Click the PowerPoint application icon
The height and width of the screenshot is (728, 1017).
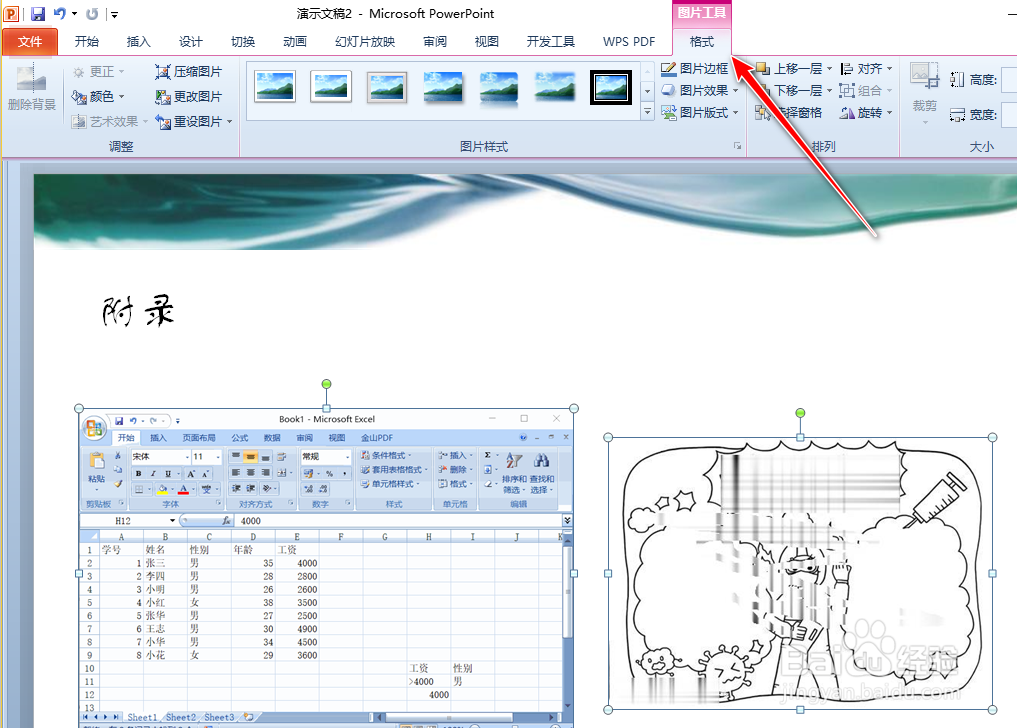coord(12,13)
